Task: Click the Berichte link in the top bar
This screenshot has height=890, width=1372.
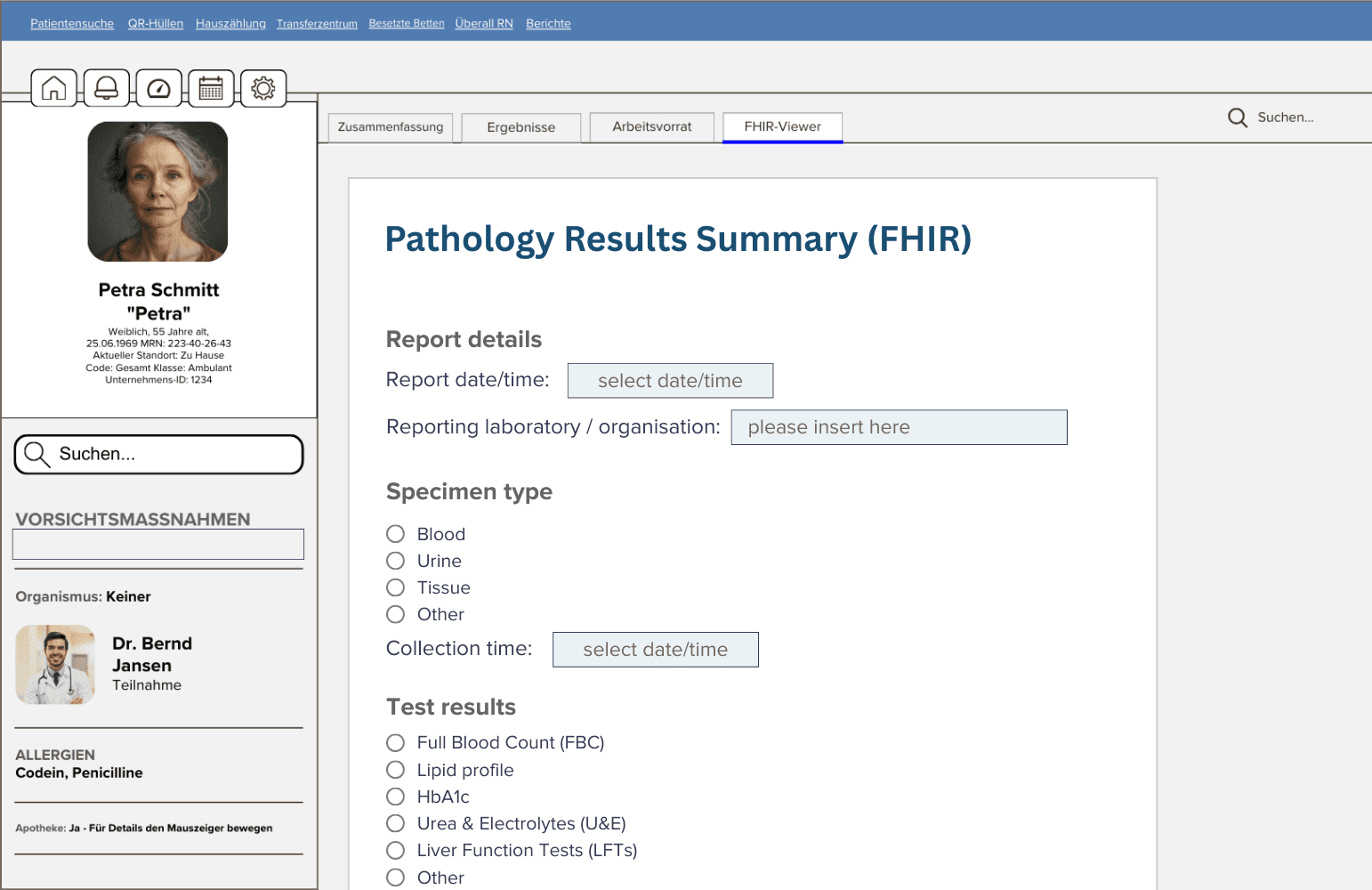Action: [548, 23]
